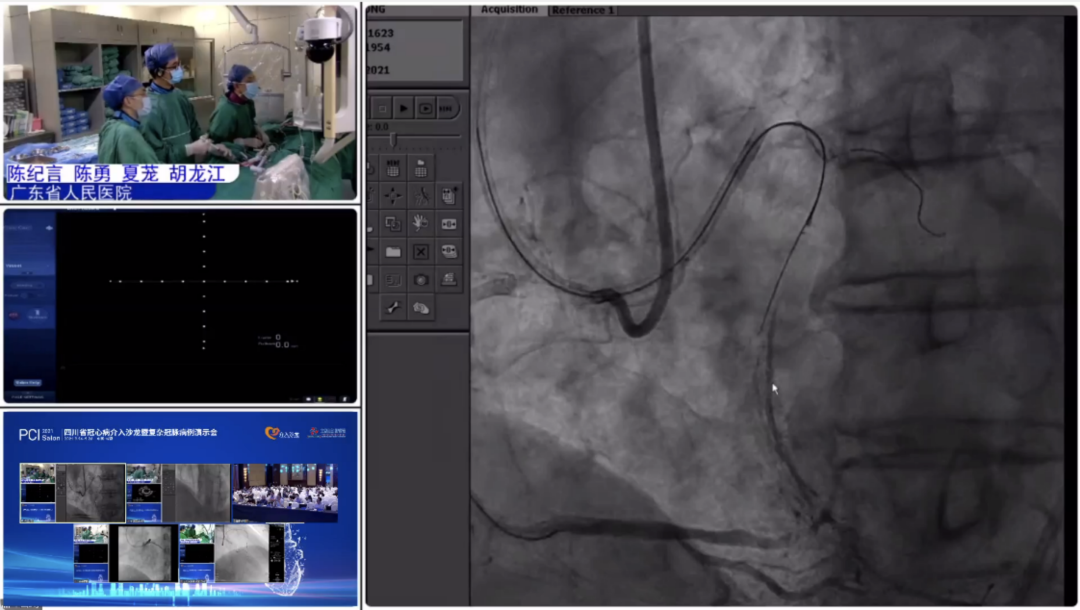The height and width of the screenshot is (610, 1080).
Task: Select the conference audience video thumbnail
Action: [x=284, y=492]
